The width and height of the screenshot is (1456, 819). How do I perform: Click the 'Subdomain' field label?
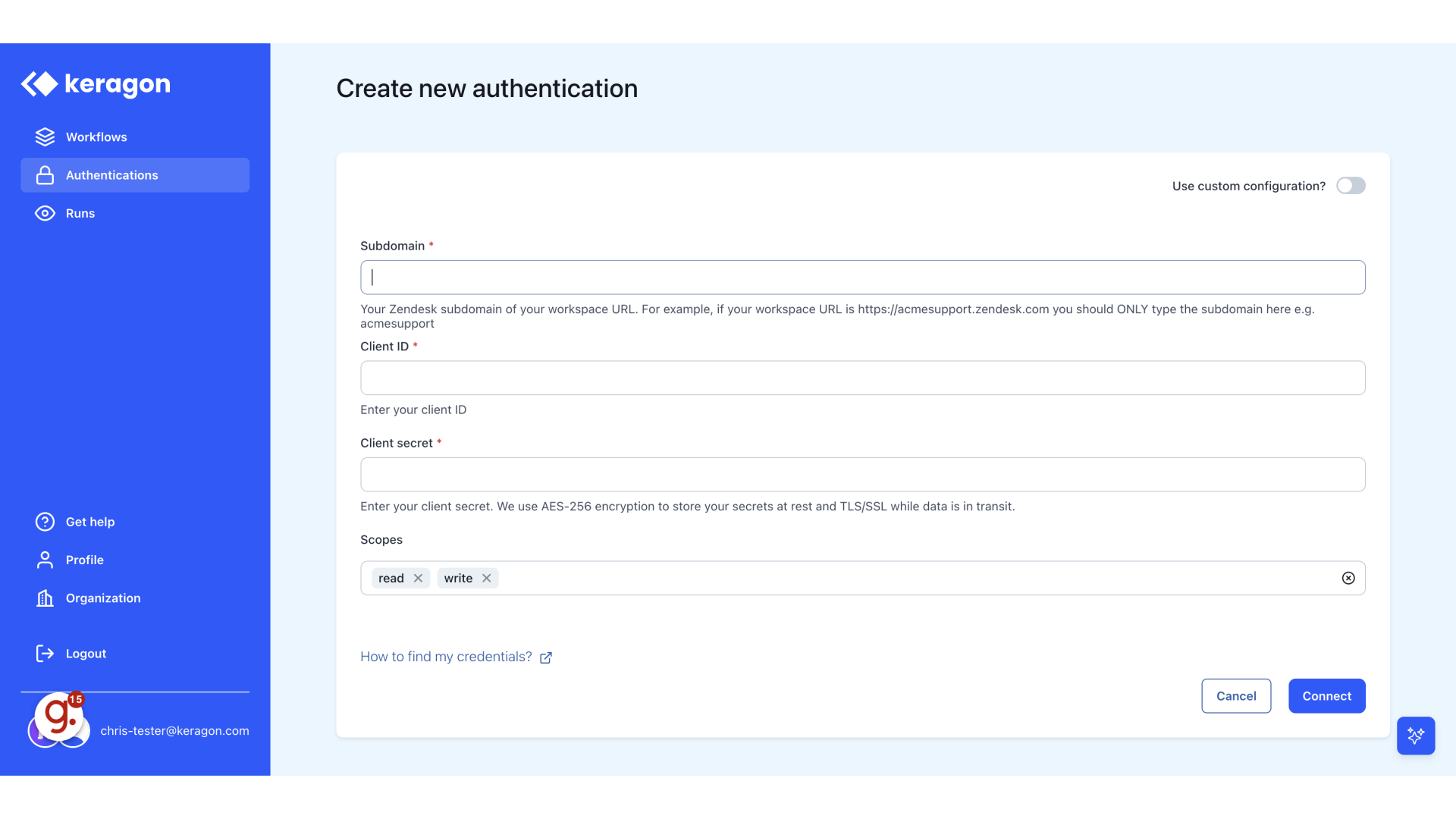coord(392,246)
